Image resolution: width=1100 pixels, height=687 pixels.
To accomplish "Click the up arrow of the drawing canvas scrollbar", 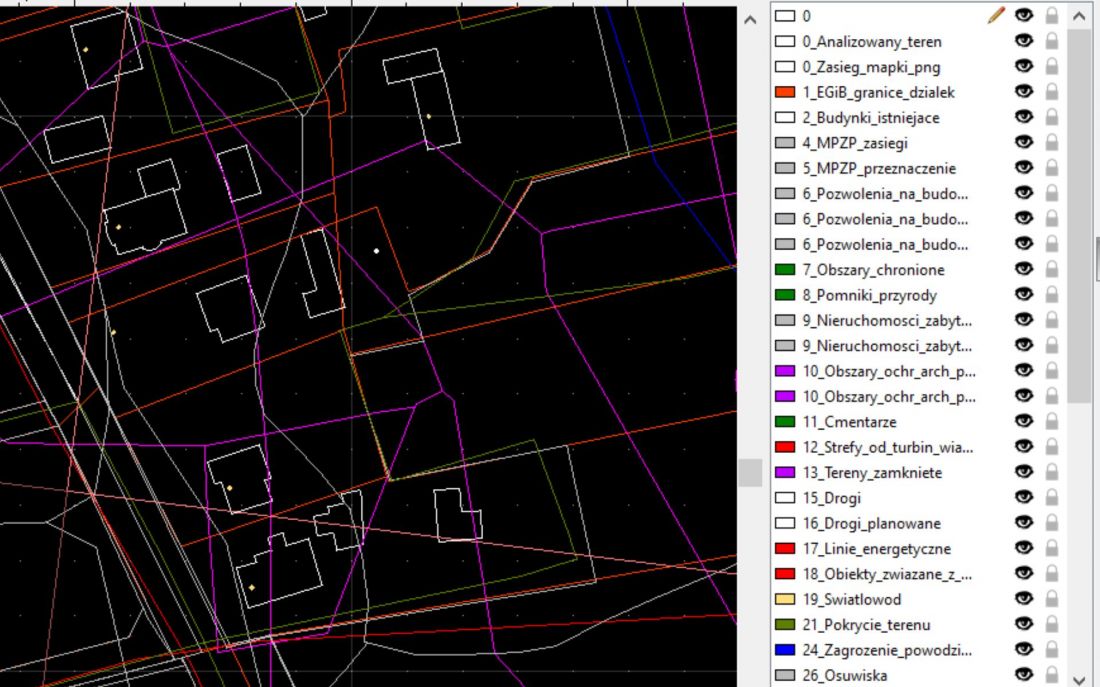I will pyautogui.click(x=750, y=20).
